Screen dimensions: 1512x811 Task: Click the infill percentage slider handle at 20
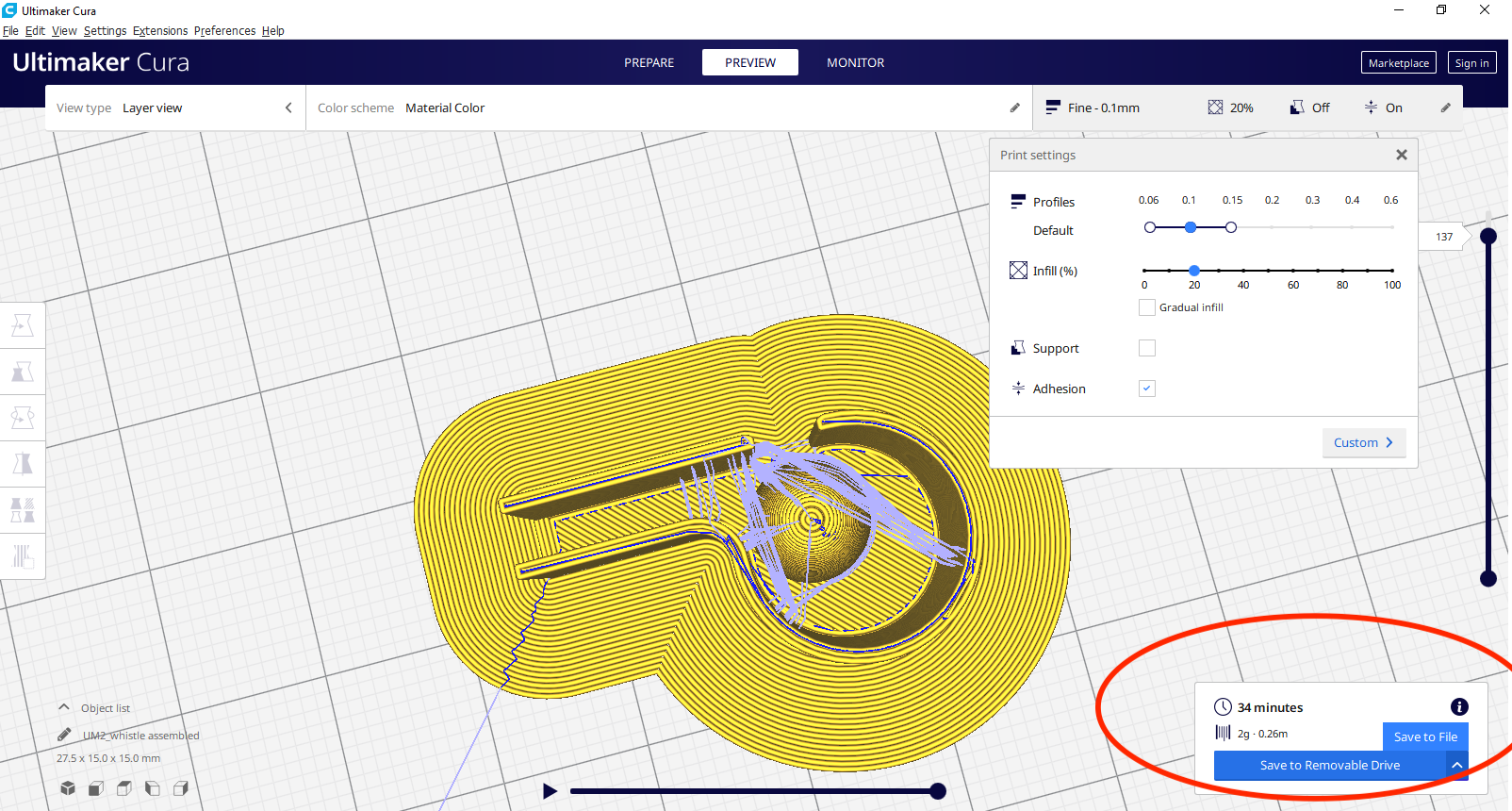1194,271
